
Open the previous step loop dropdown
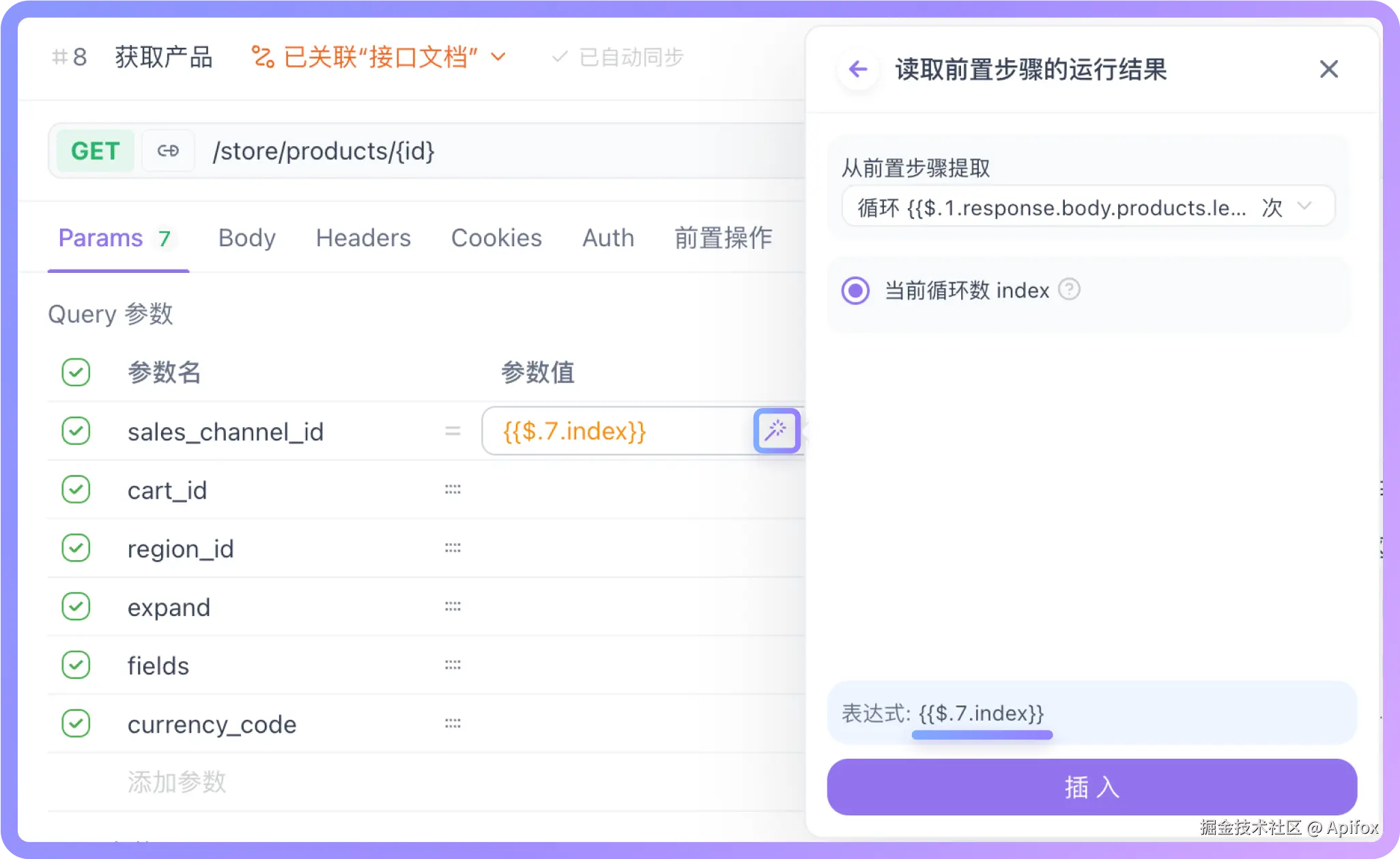coord(1087,207)
